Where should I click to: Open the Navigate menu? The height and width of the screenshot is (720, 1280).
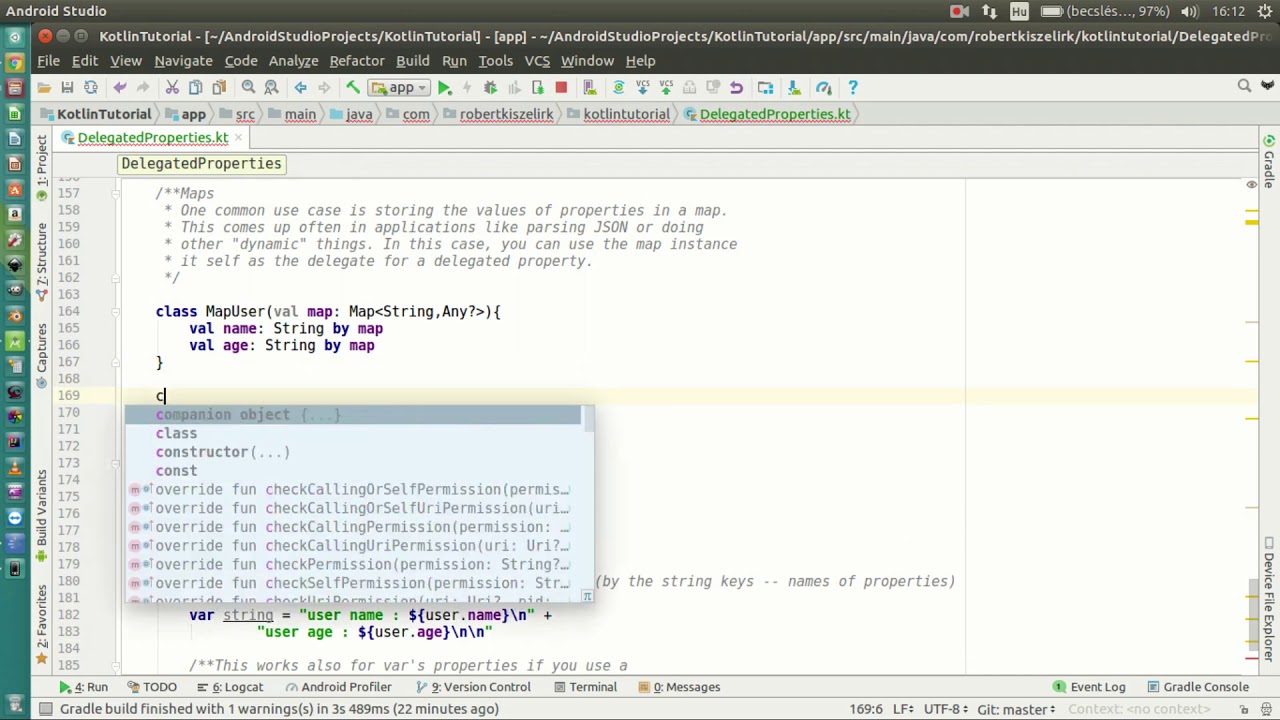pos(183,61)
